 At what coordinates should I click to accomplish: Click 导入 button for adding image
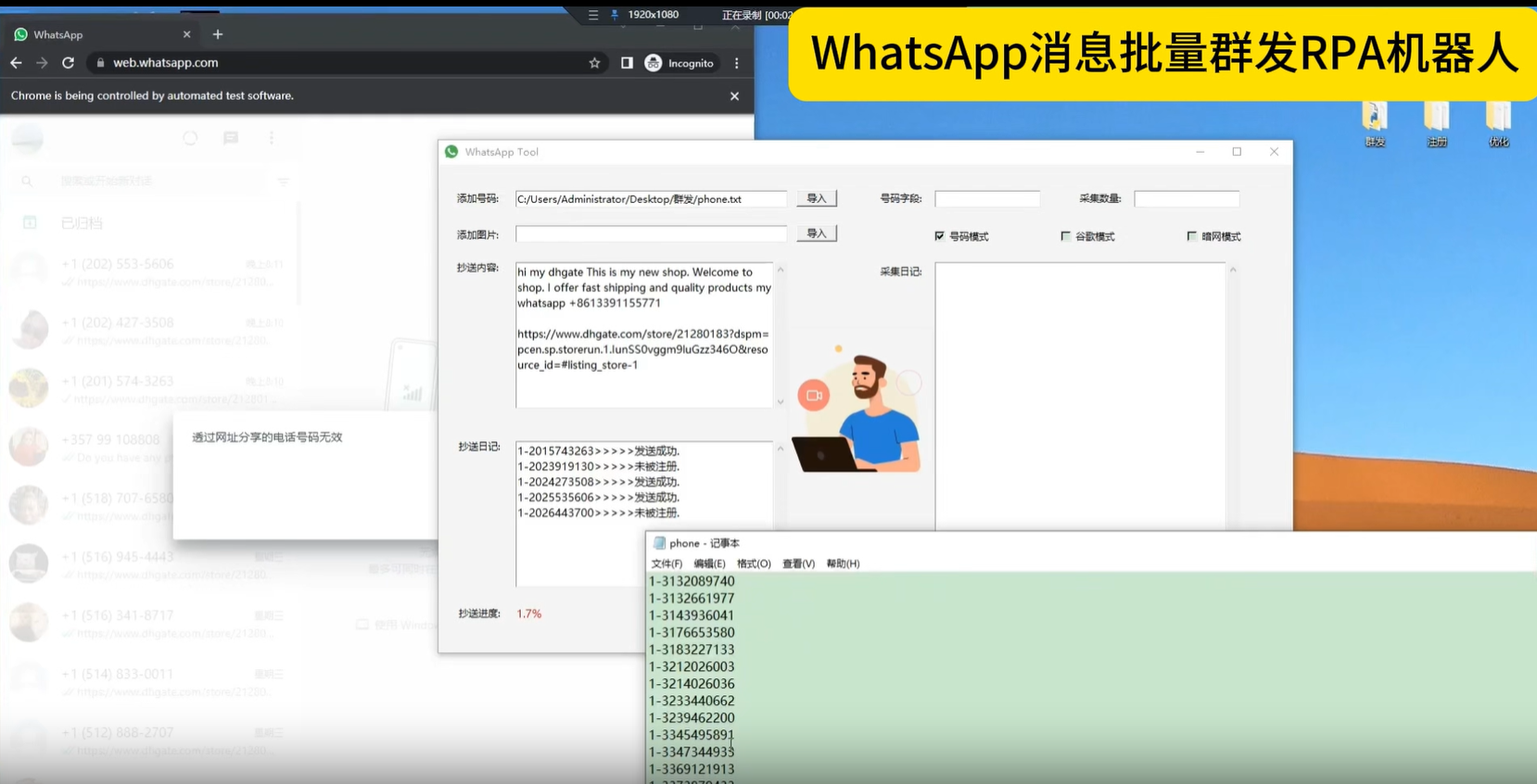pos(816,234)
